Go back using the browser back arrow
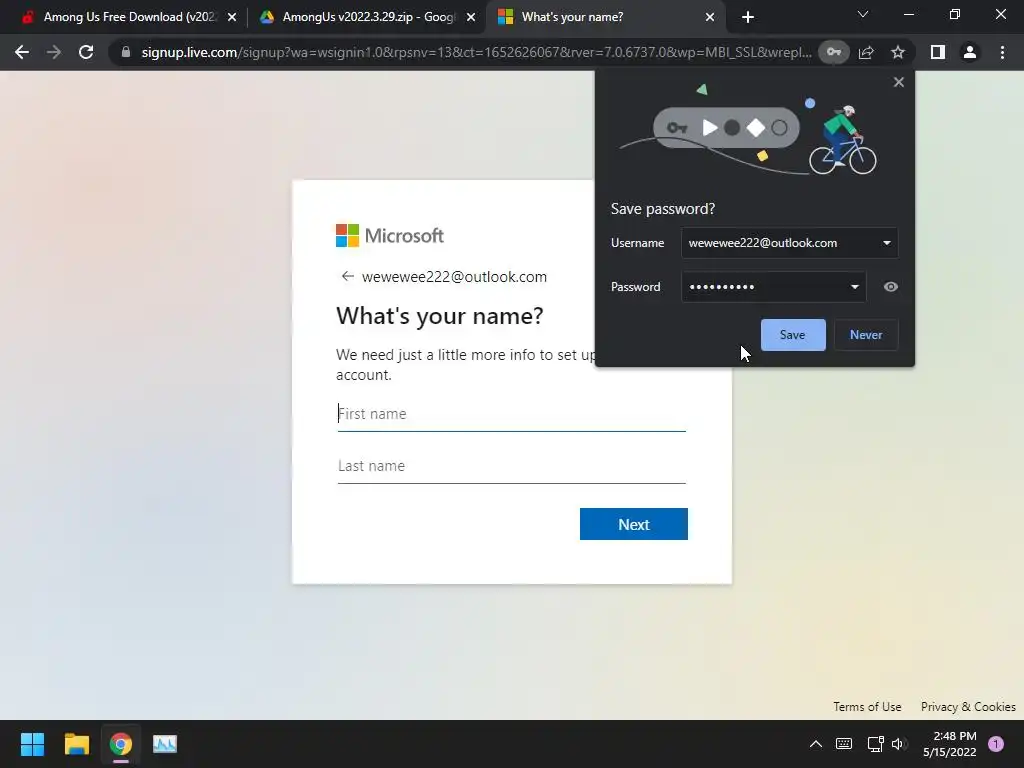1024x768 pixels. click(22, 52)
